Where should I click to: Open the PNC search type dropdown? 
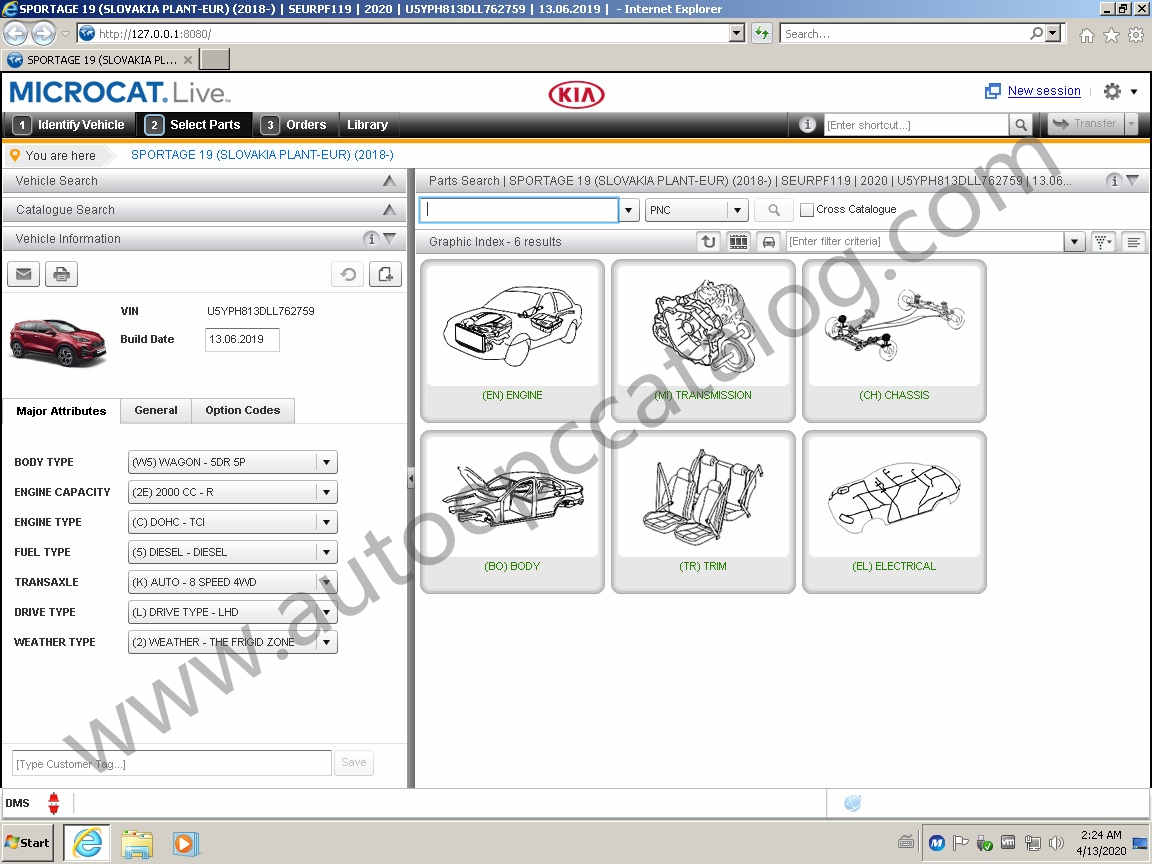coord(738,210)
